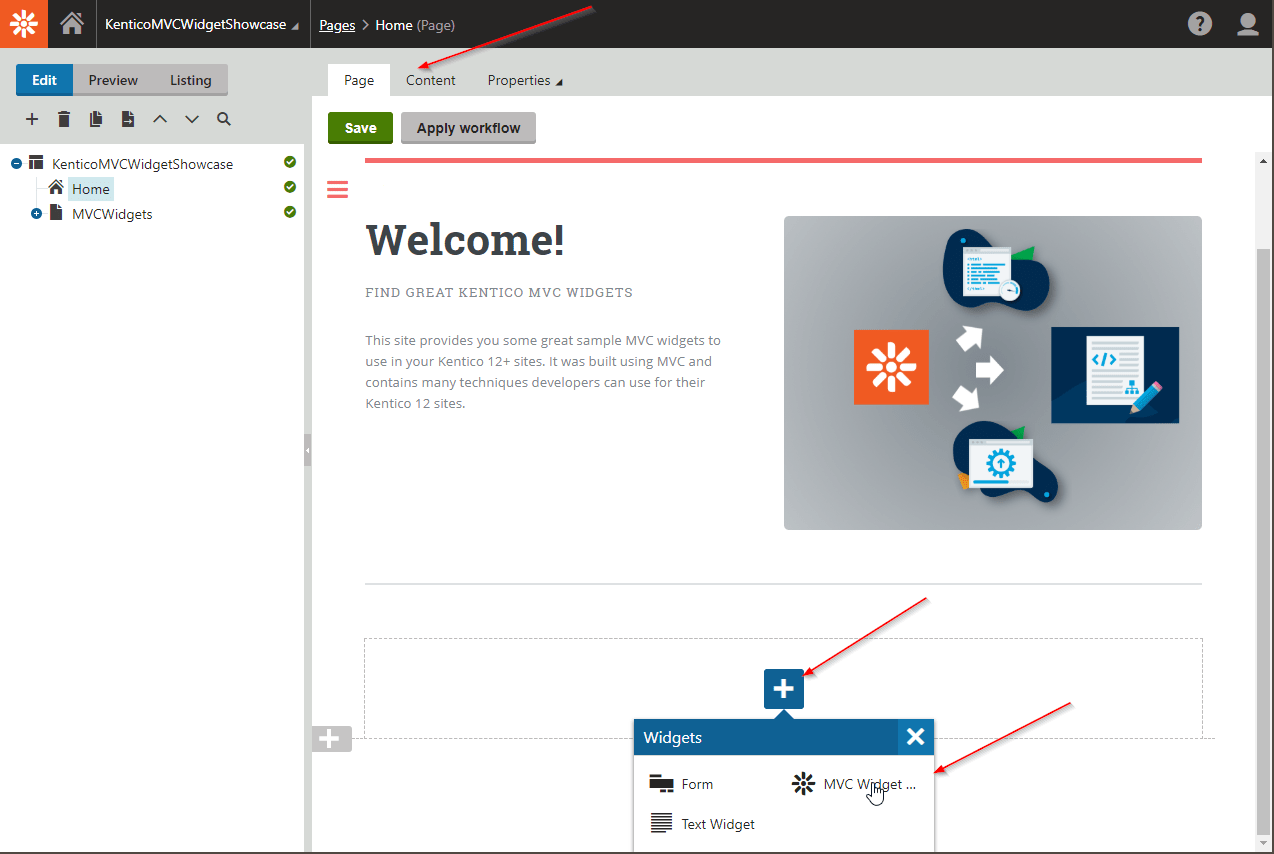Image resolution: width=1274 pixels, height=854 pixels.
Task: Select KenticoMVCWidgetShowcase root tree item
Action: [142, 164]
